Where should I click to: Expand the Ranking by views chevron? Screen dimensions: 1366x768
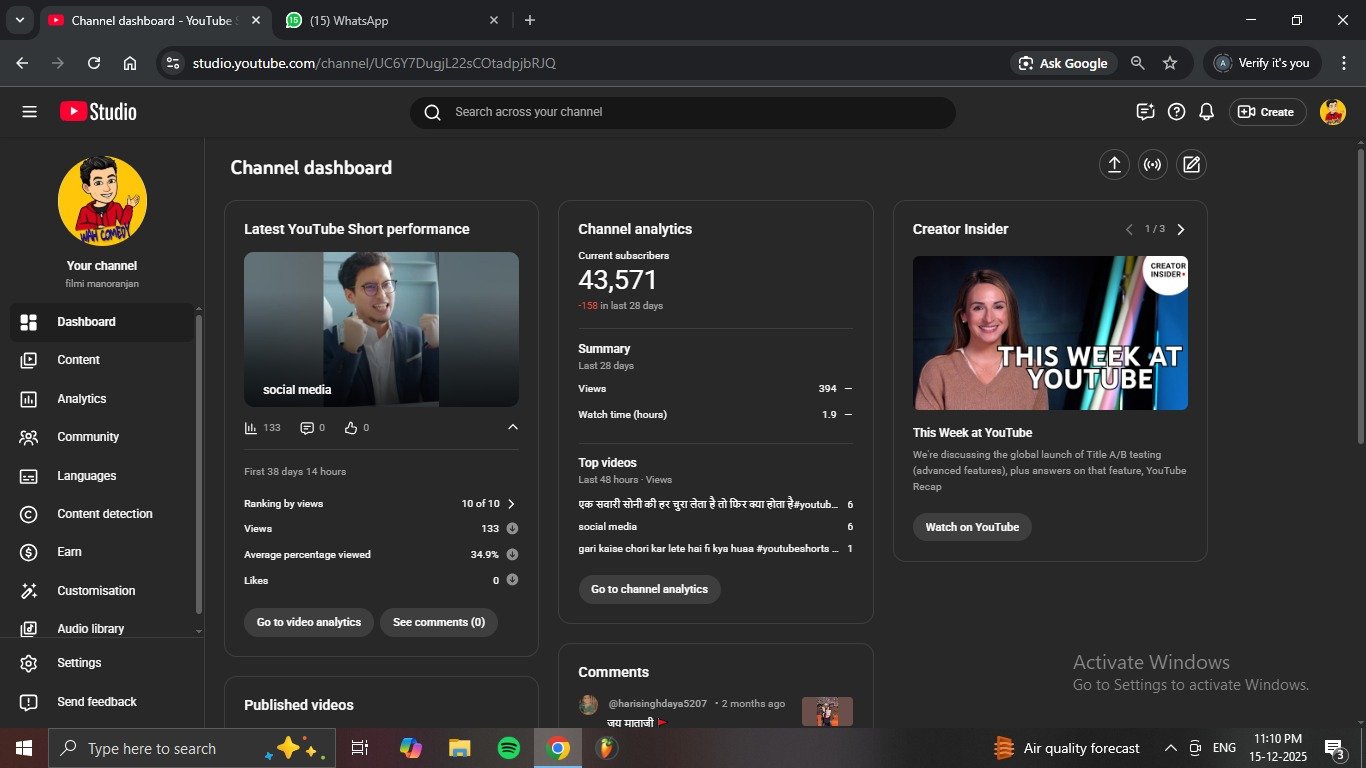(x=511, y=504)
